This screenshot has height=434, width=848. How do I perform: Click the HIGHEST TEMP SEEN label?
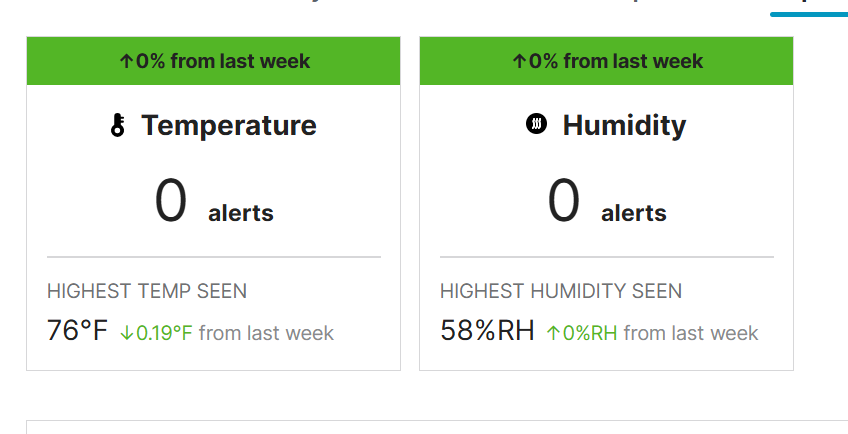(x=147, y=292)
